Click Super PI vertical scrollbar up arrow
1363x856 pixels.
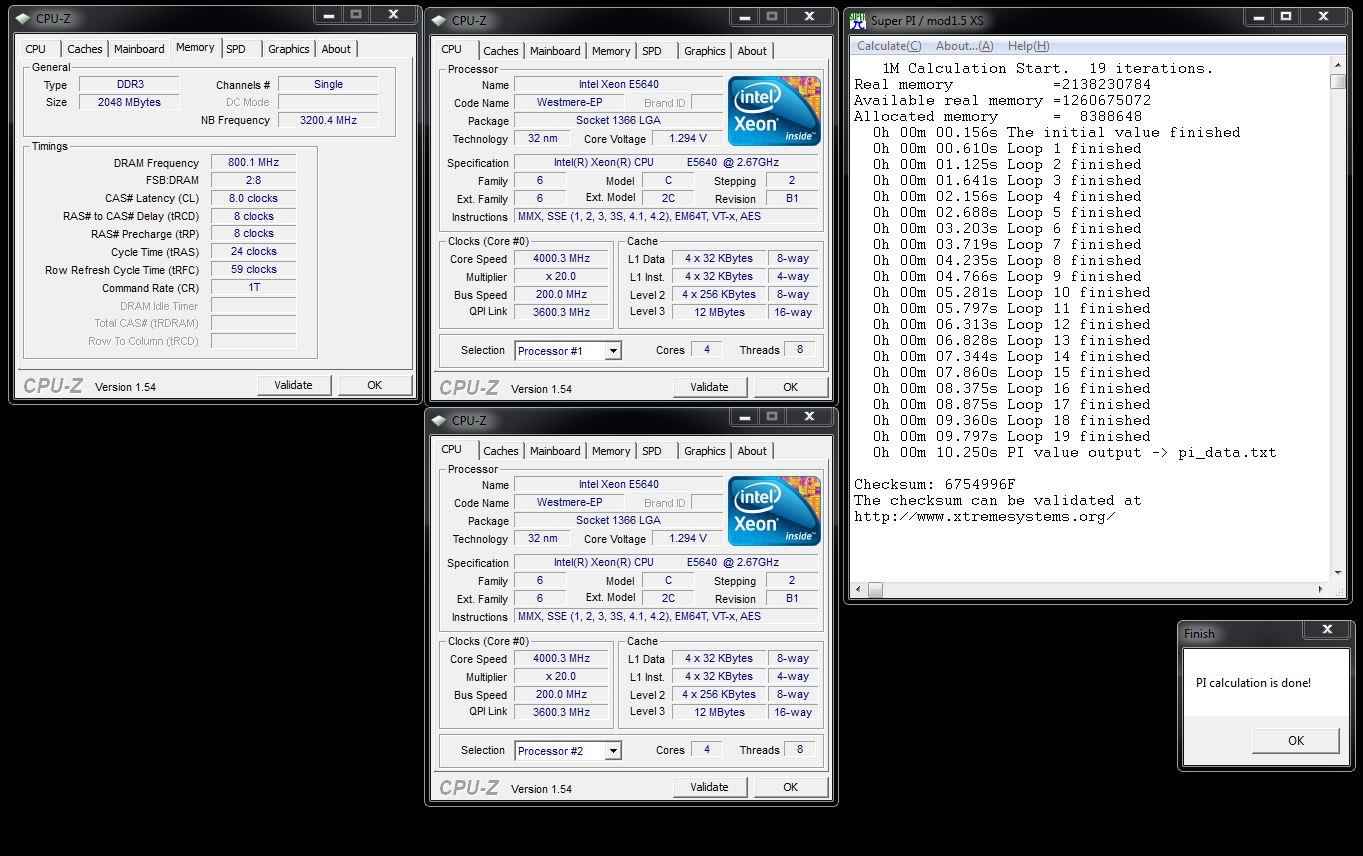point(1338,65)
